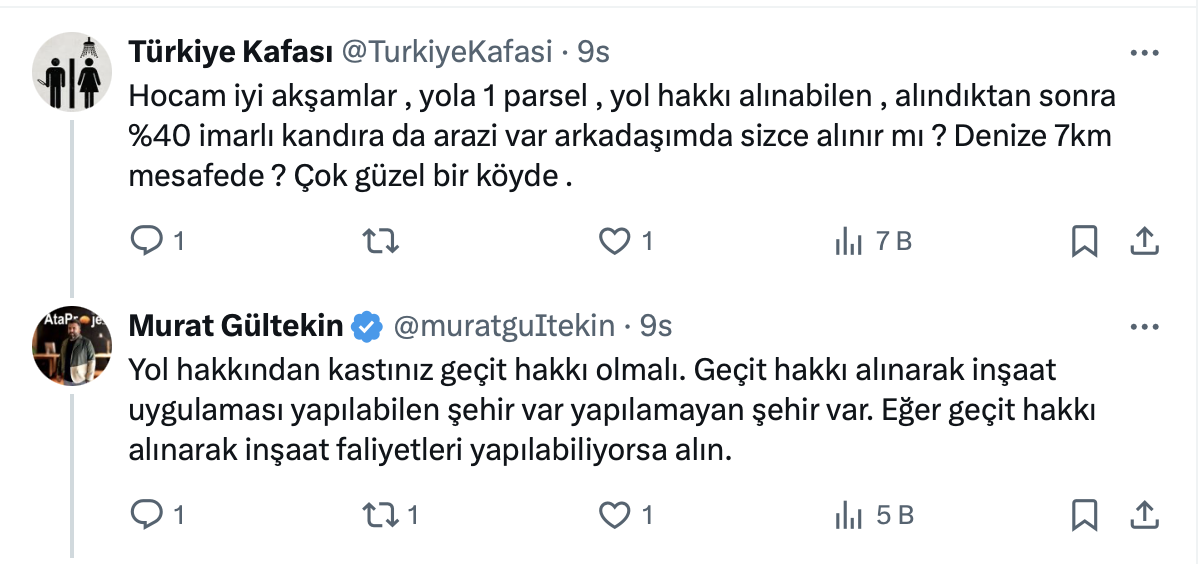Like the Türkiye Kafası tweet
The width and height of the screenshot is (1202, 564).
click(613, 241)
